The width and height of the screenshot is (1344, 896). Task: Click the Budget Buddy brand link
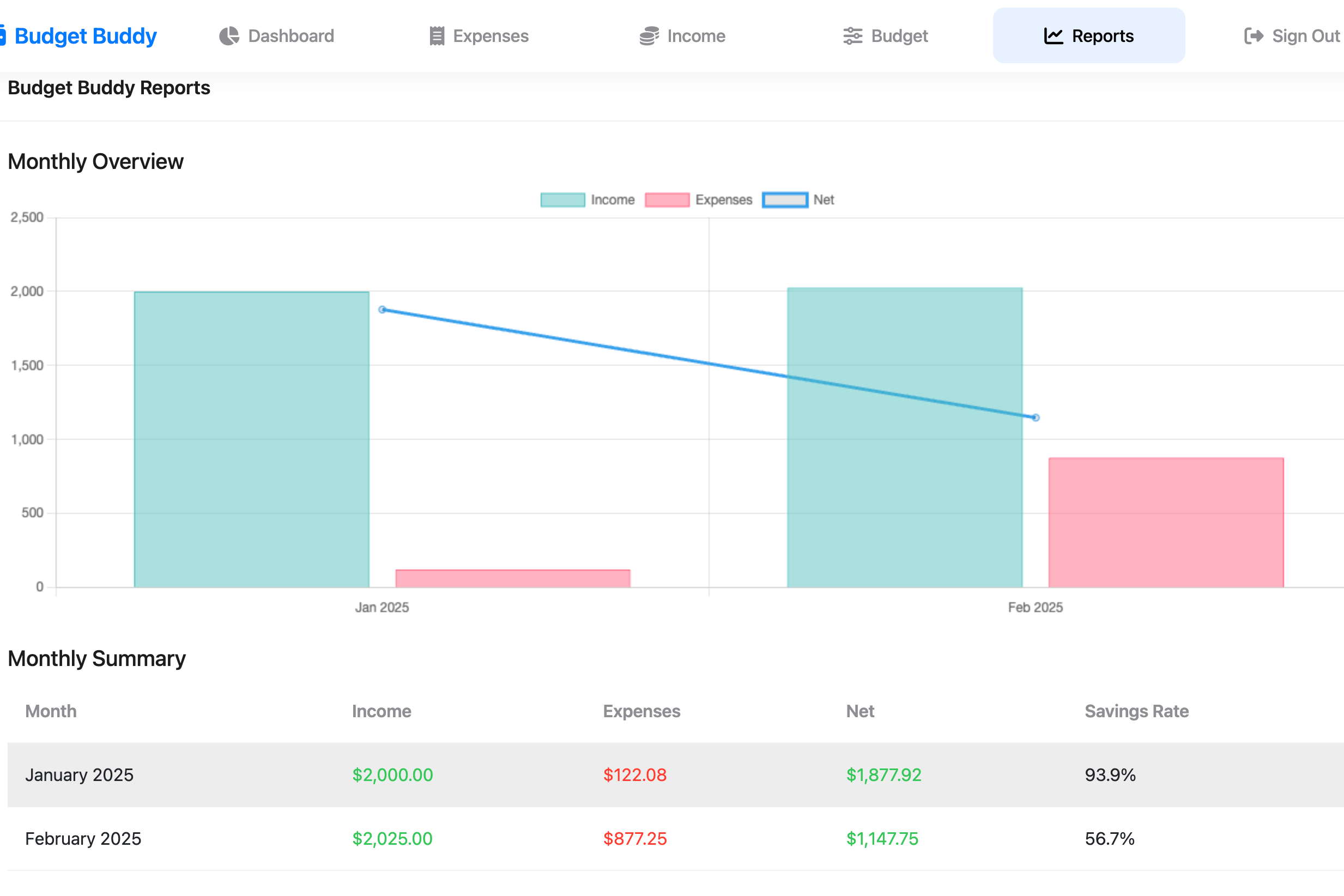tap(86, 36)
